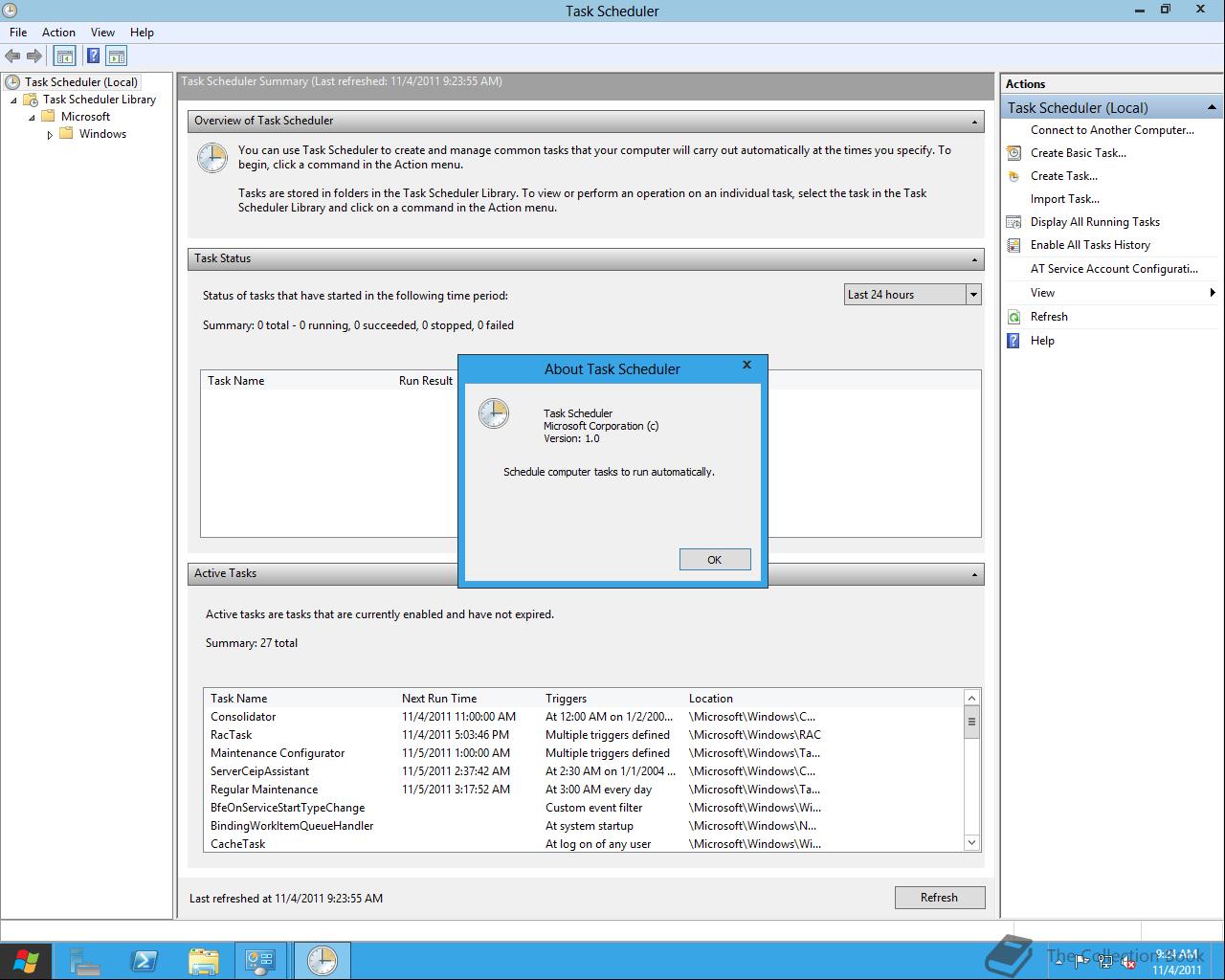Image resolution: width=1225 pixels, height=980 pixels.
Task: Open the Last 24 hours dropdown
Action: tap(973, 295)
